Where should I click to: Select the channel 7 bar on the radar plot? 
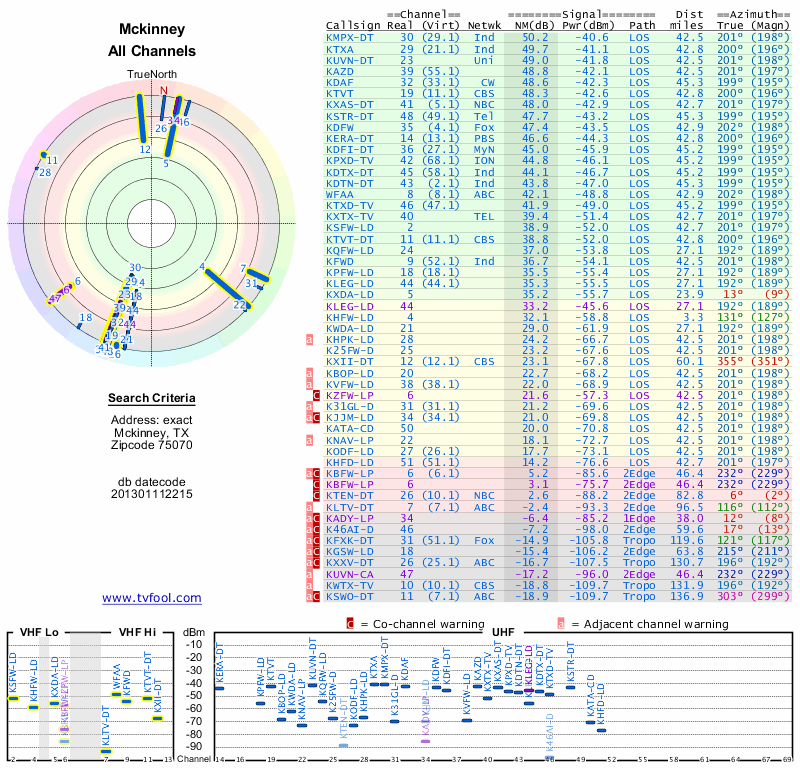click(x=258, y=273)
